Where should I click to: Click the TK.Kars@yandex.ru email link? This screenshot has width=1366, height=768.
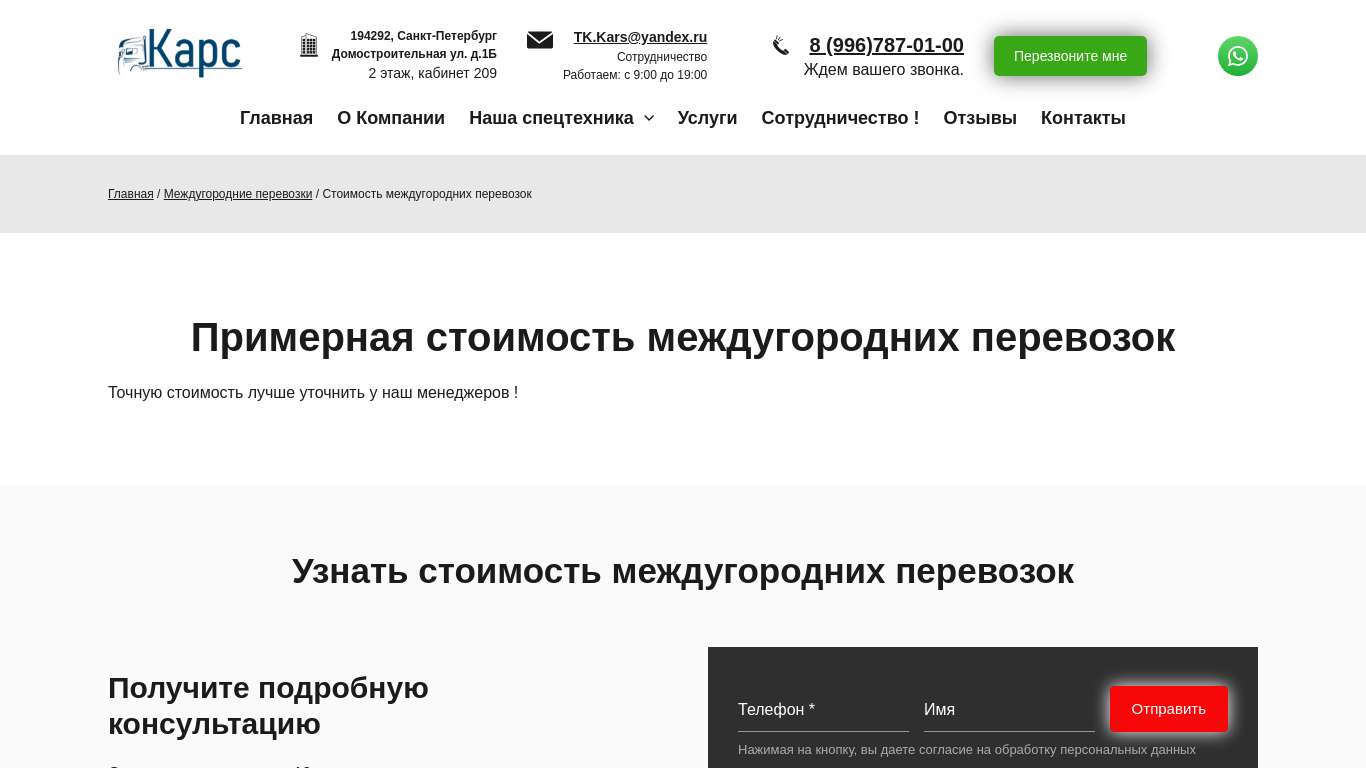[640, 37]
